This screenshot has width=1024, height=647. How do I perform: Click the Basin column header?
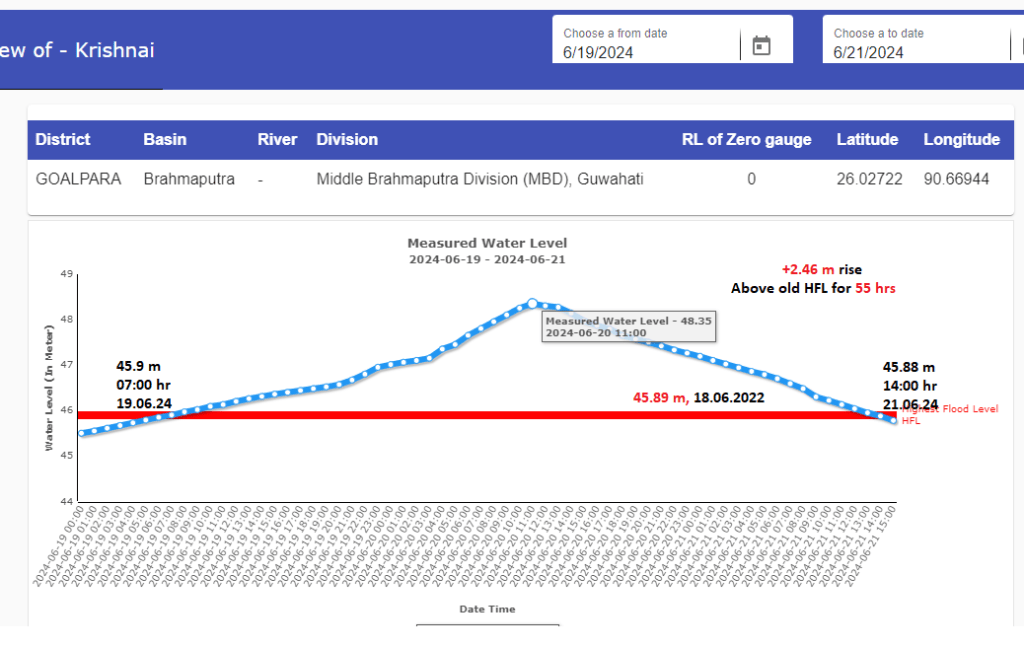165,140
